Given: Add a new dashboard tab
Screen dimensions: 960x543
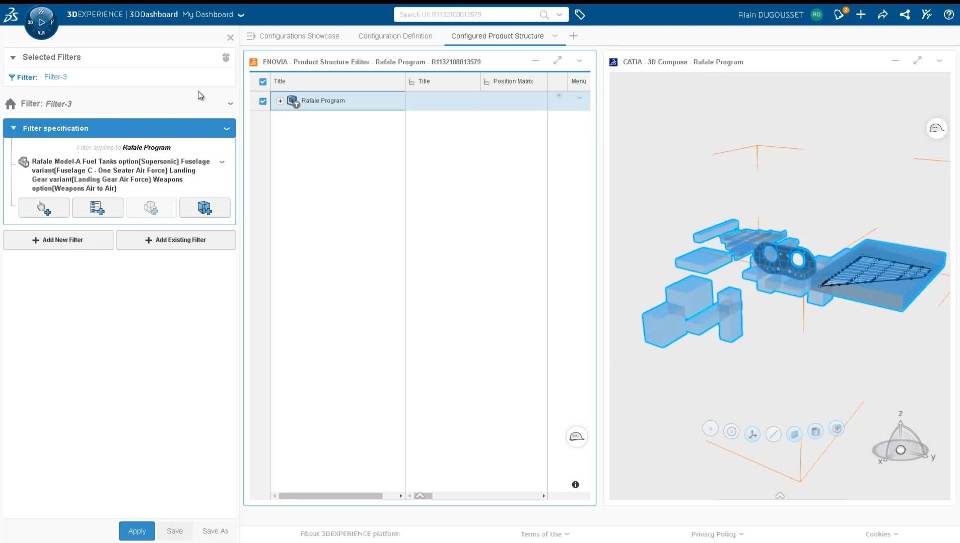Looking at the screenshot, I should [573, 36].
